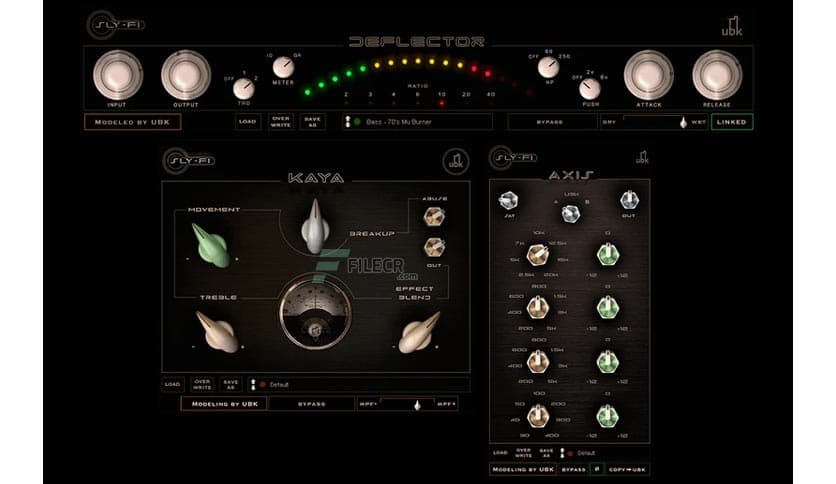Toggle the OUT switch in Axis
The image size is (836, 484).
click(x=629, y=200)
